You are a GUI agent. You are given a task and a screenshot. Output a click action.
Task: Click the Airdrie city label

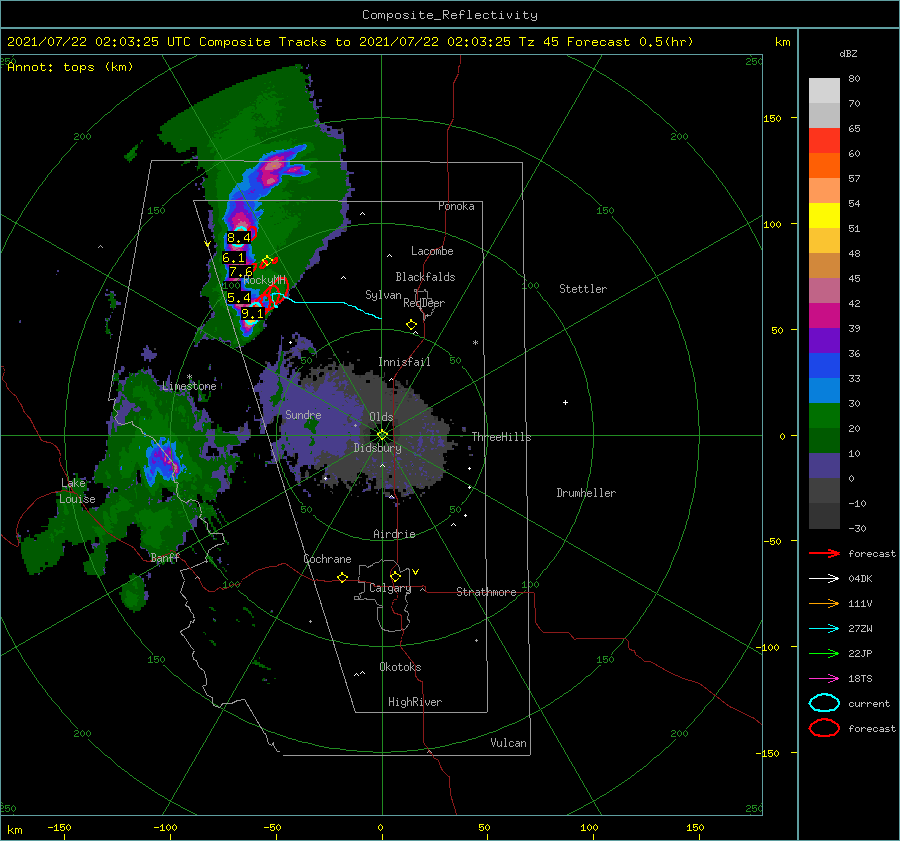pos(394,534)
